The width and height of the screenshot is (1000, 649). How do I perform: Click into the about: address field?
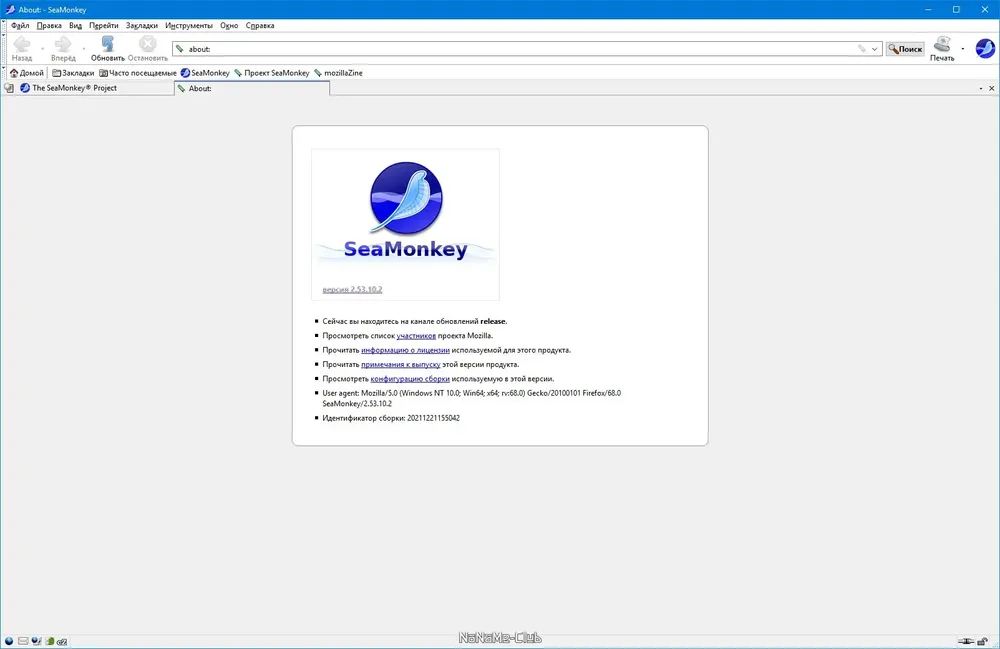click(x=522, y=49)
